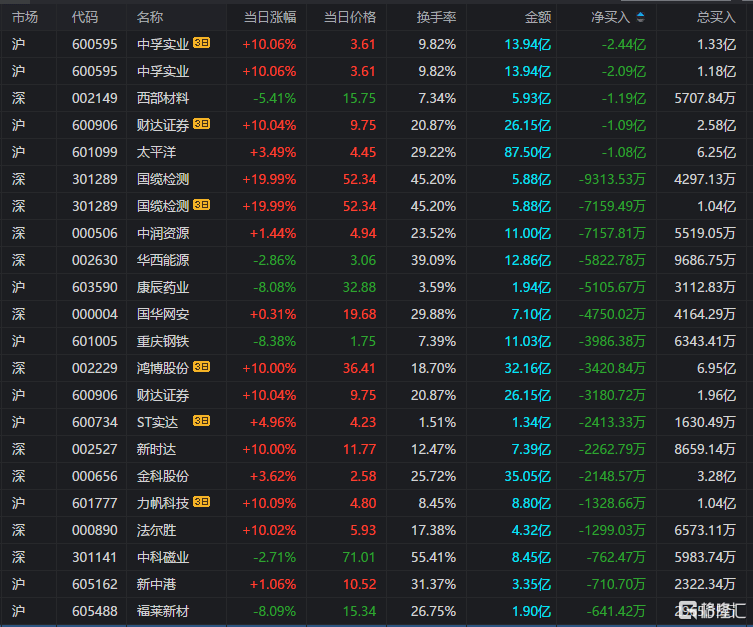
Task: Click the 3日 badge beside 财达证券
Action: click(x=201, y=125)
